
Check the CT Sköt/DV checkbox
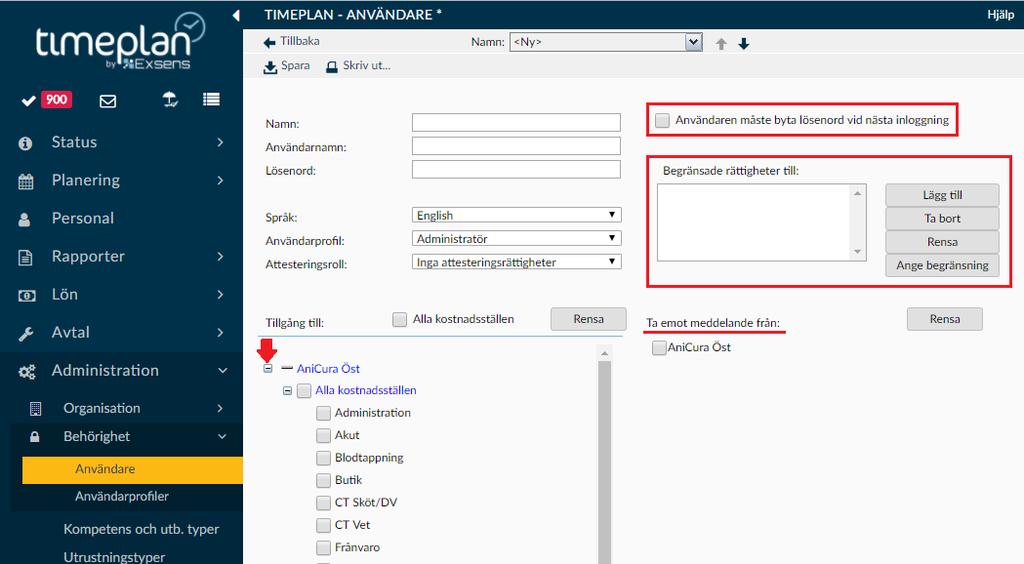pyautogui.click(x=323, y=503)
